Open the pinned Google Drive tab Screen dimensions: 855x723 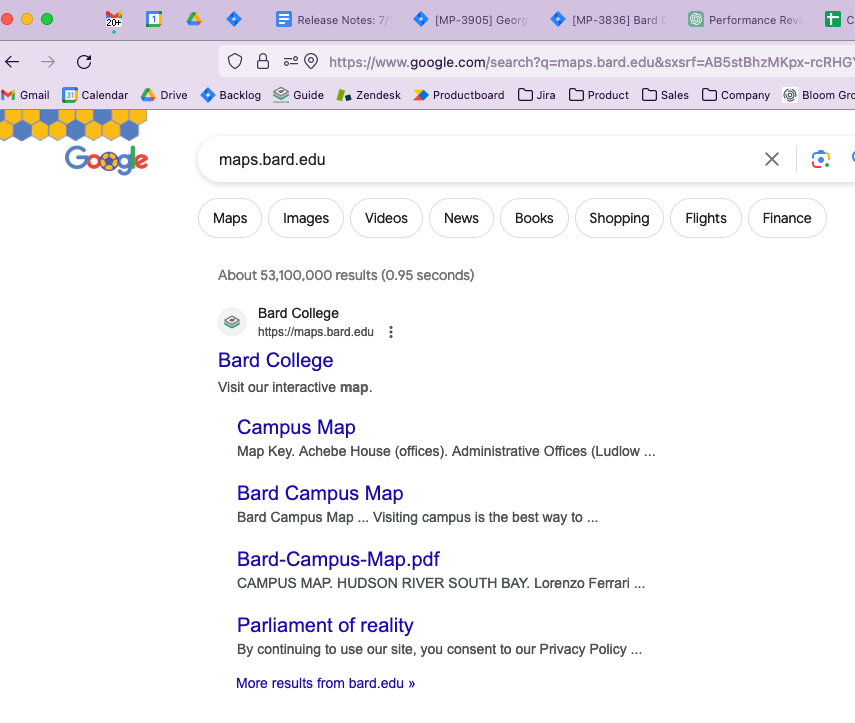pyautogui.click(x=194, y=20)
